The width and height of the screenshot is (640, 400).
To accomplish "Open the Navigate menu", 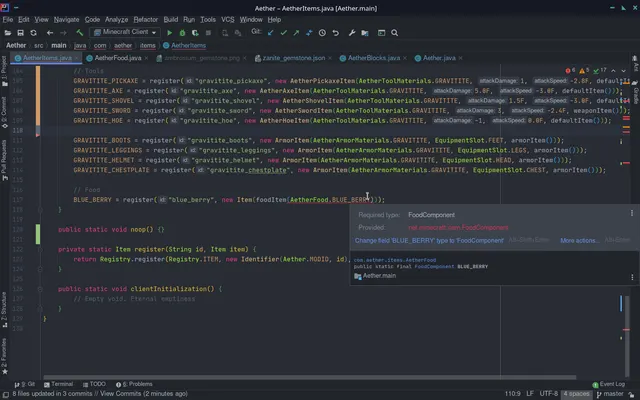I will [67, 20].
